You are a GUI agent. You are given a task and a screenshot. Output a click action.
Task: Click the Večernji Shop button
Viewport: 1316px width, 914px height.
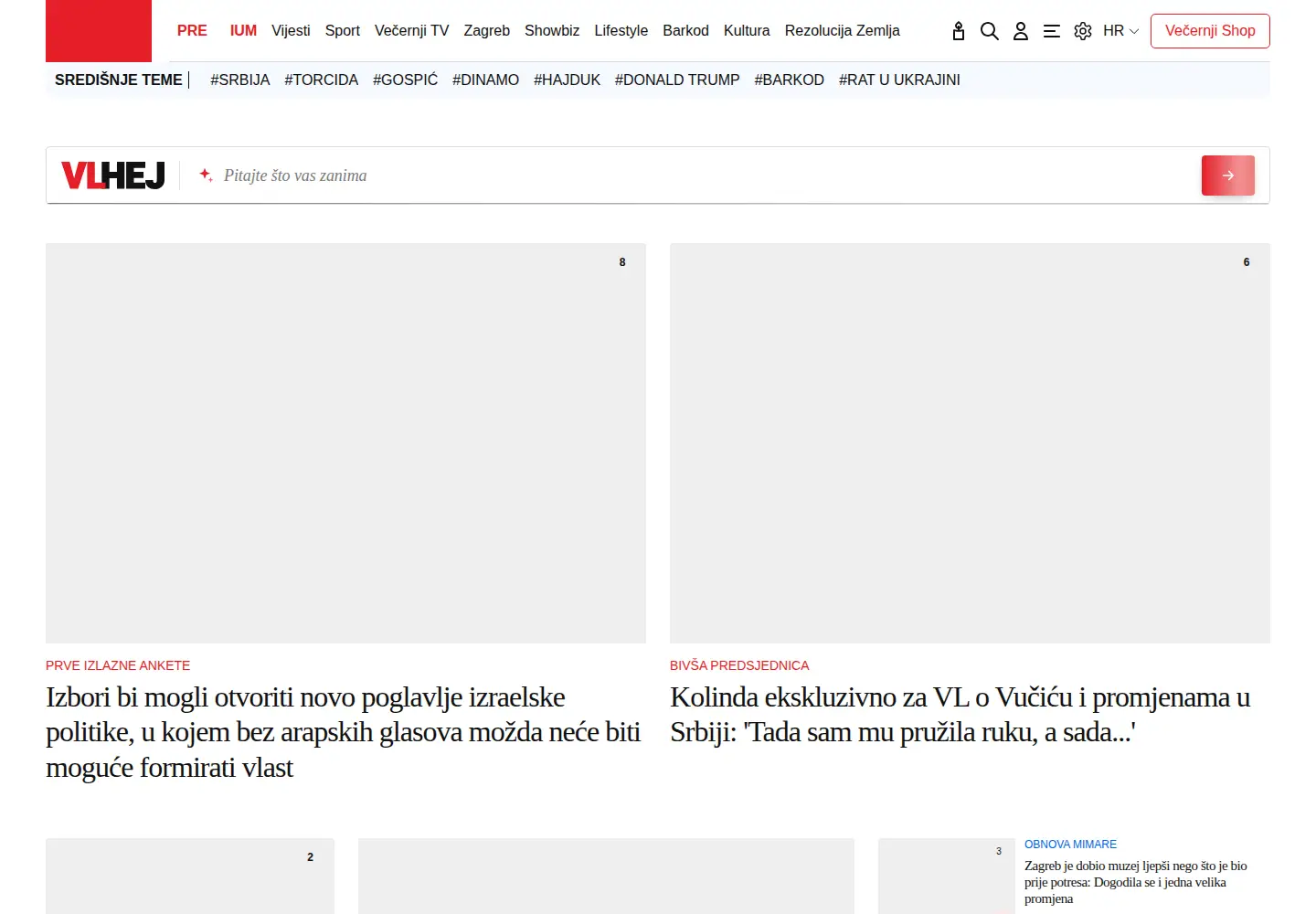[x=1210, y=31]
